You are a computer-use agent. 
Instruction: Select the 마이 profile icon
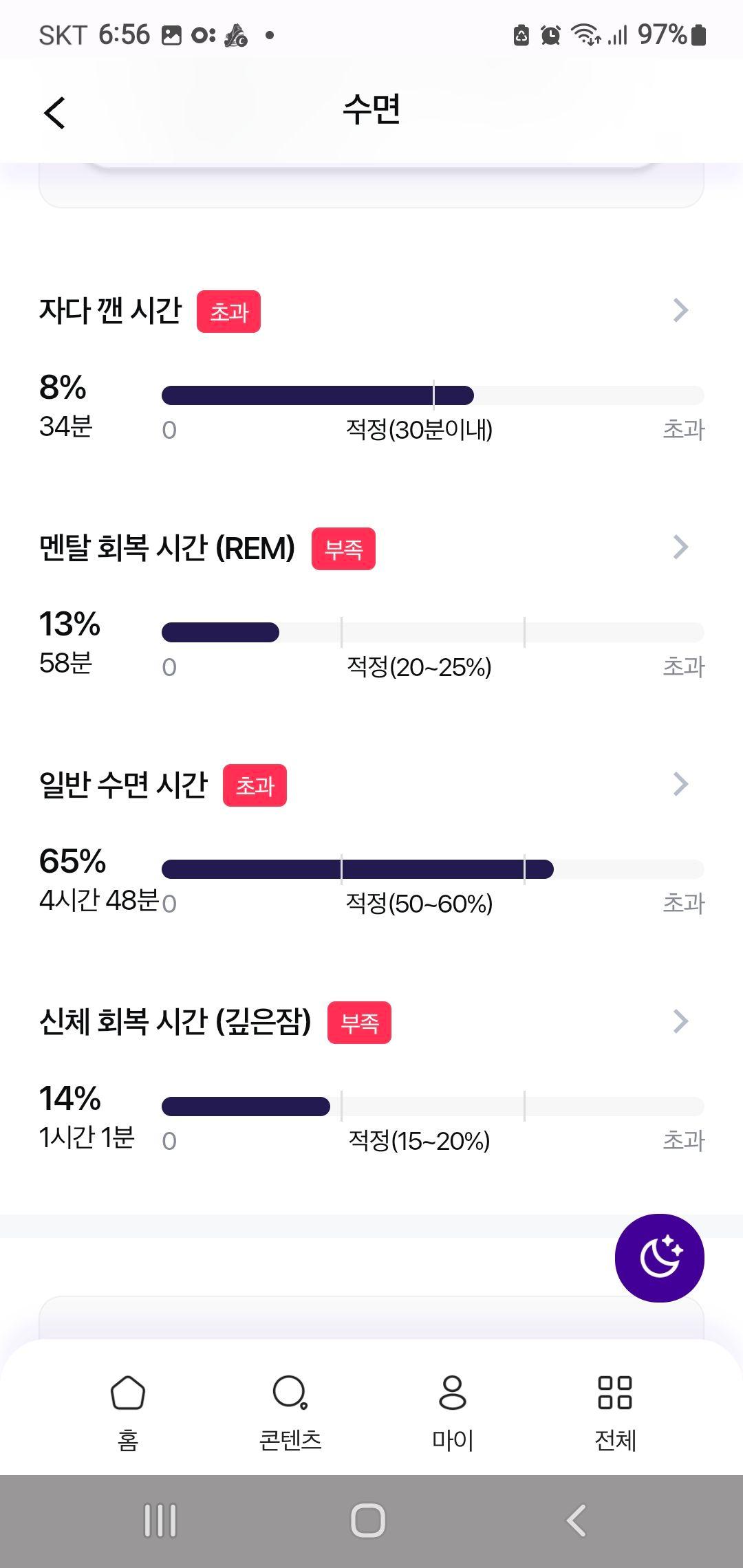(x=452, y=1393)
